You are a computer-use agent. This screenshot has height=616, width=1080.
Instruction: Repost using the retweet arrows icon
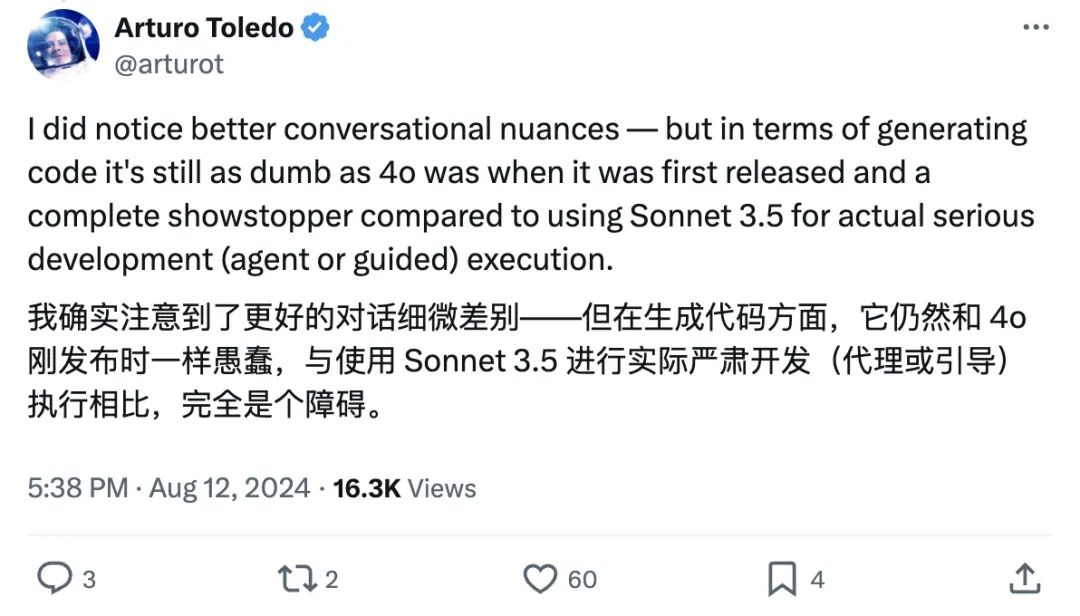pyautogui.click(x=294, y=578)
